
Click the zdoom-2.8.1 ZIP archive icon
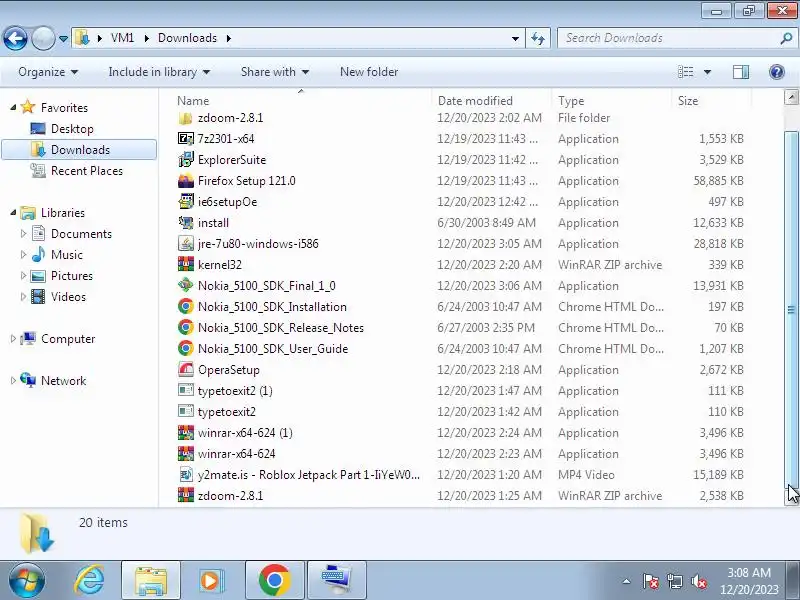pos(186,495)
